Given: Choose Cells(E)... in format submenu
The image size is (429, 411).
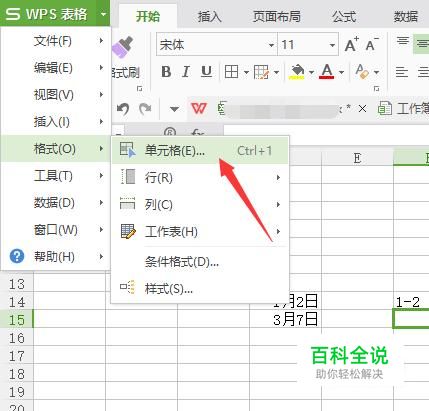Looking at the screenshot, I should tap(200, 151).
